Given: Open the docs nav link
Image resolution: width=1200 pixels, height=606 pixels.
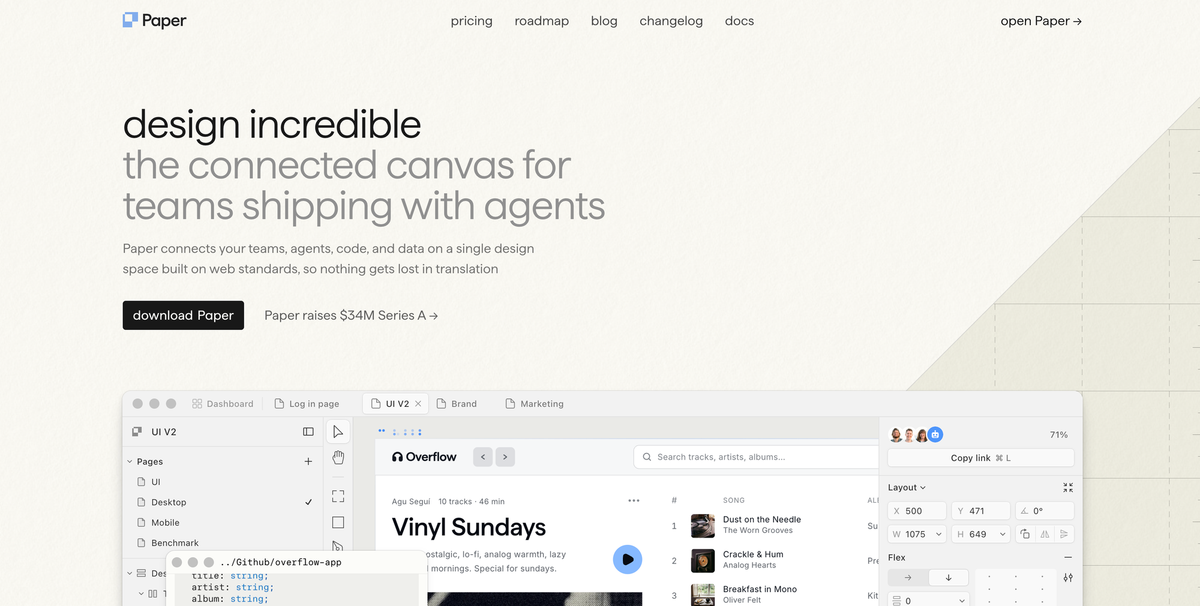Looking at the screenshot, I should pos(739,21).
